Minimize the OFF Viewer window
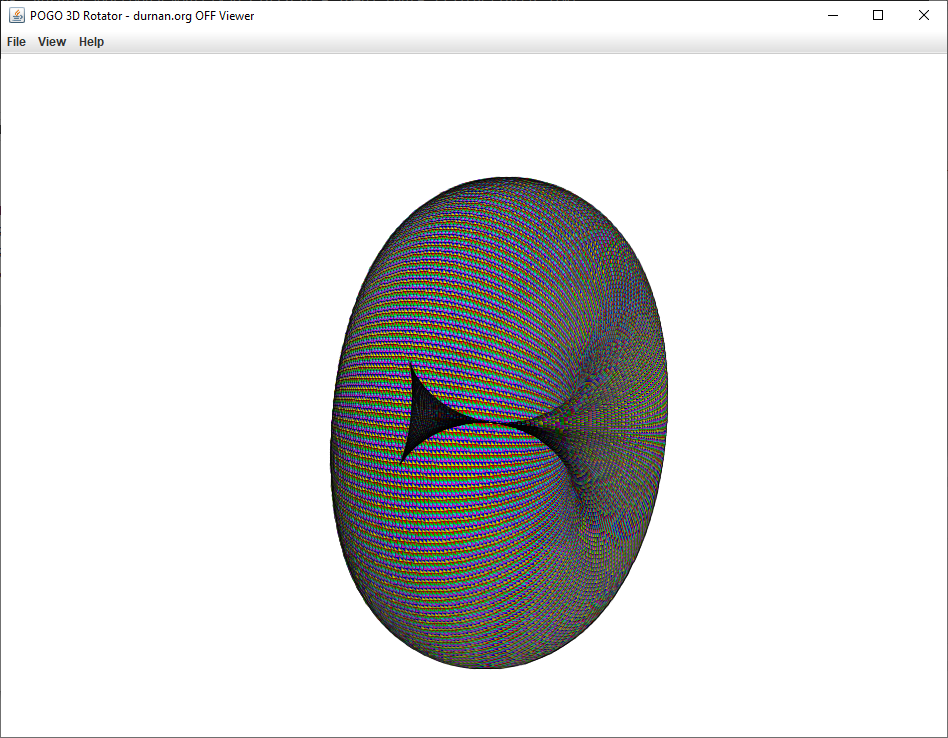This screenshot has height=738, width=948. click(833, 15)
